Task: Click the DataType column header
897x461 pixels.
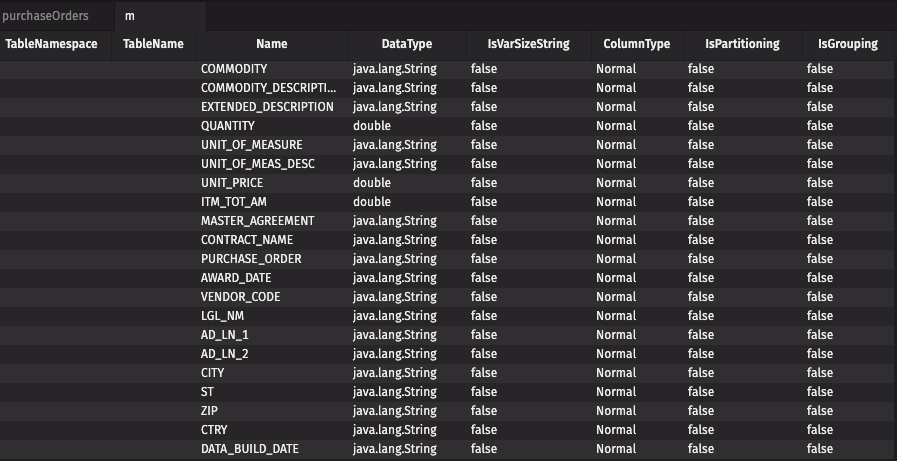Action: (407, 44)
